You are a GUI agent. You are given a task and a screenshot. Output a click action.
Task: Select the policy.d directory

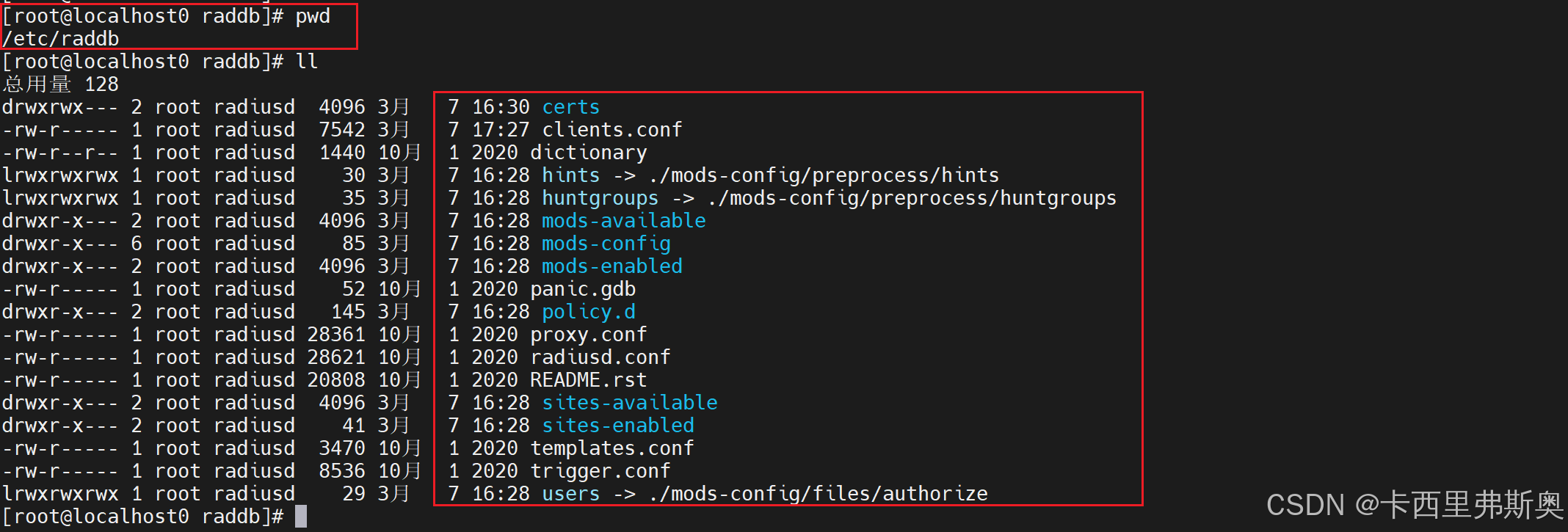(588, 312)
